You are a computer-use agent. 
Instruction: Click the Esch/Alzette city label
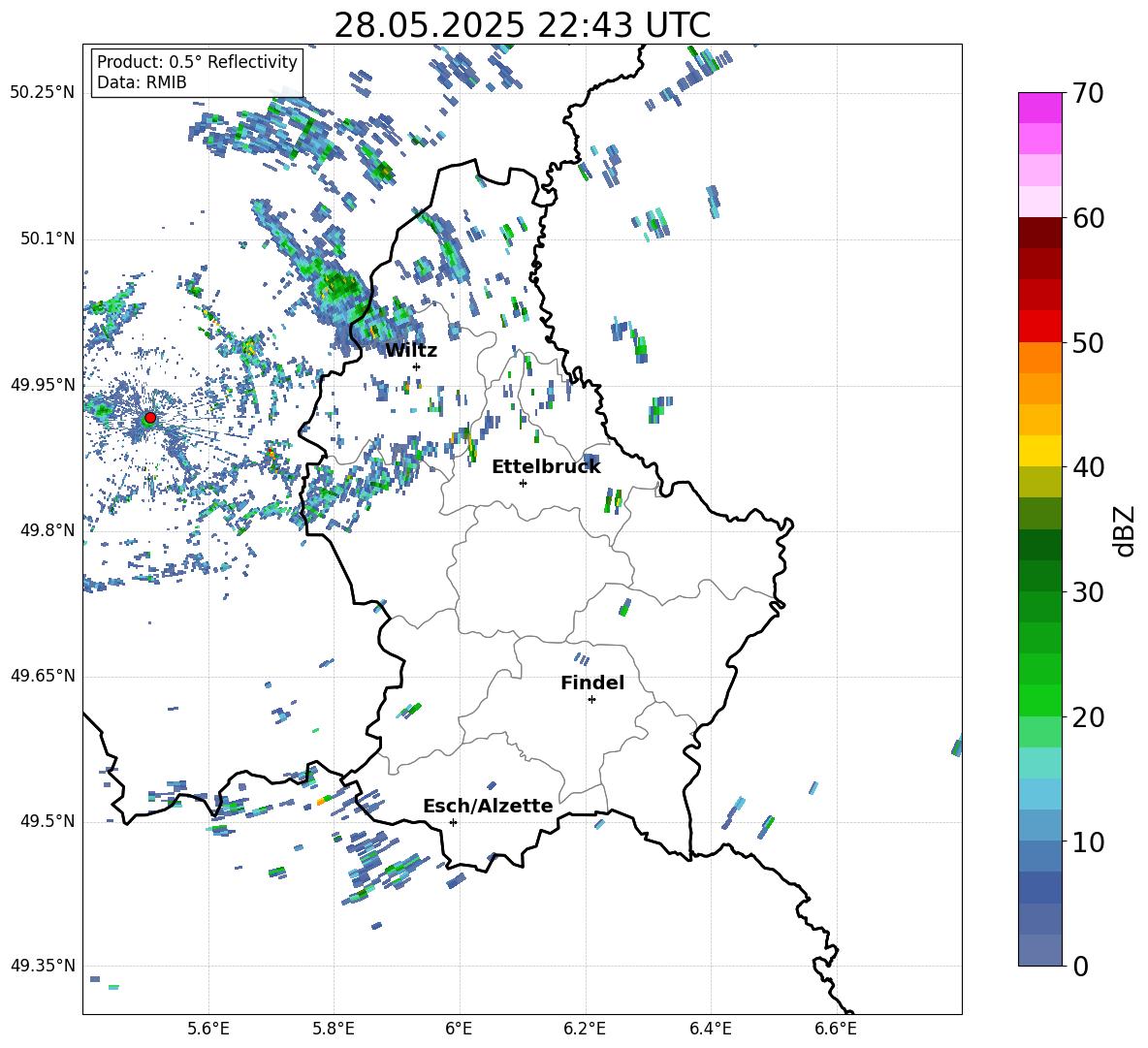(489, 806)
